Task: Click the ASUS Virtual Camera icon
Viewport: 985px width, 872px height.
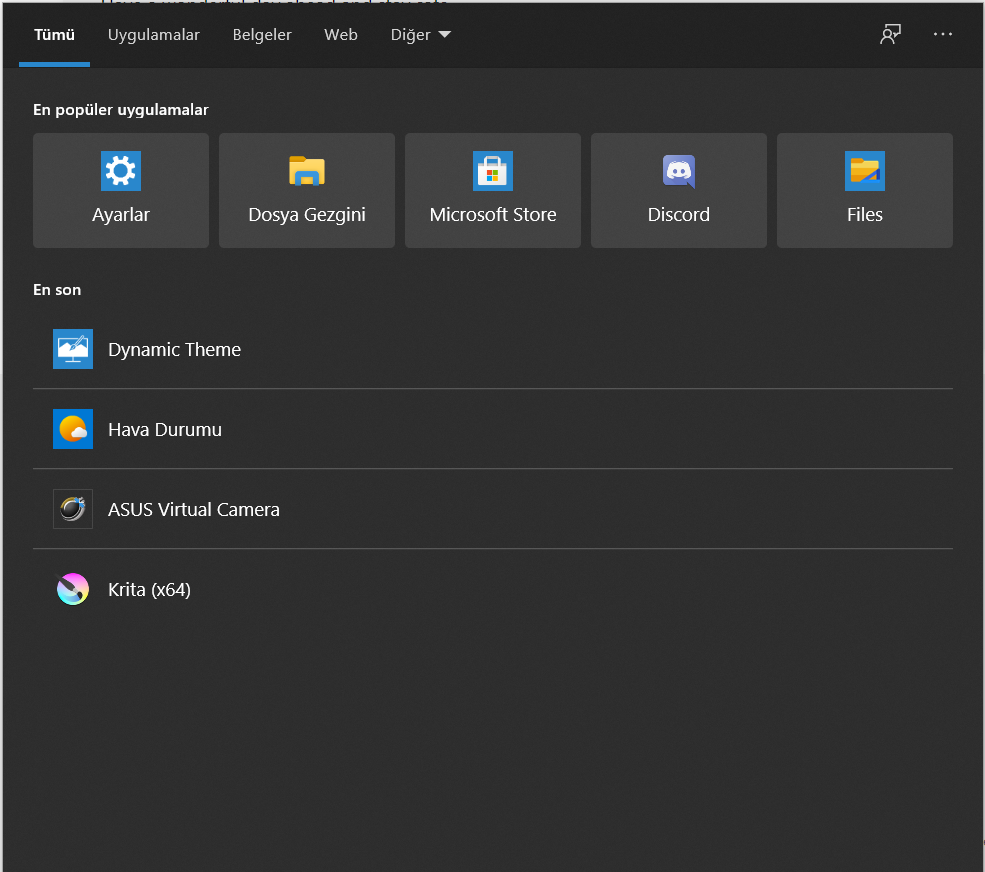Action: pos(73,509)
